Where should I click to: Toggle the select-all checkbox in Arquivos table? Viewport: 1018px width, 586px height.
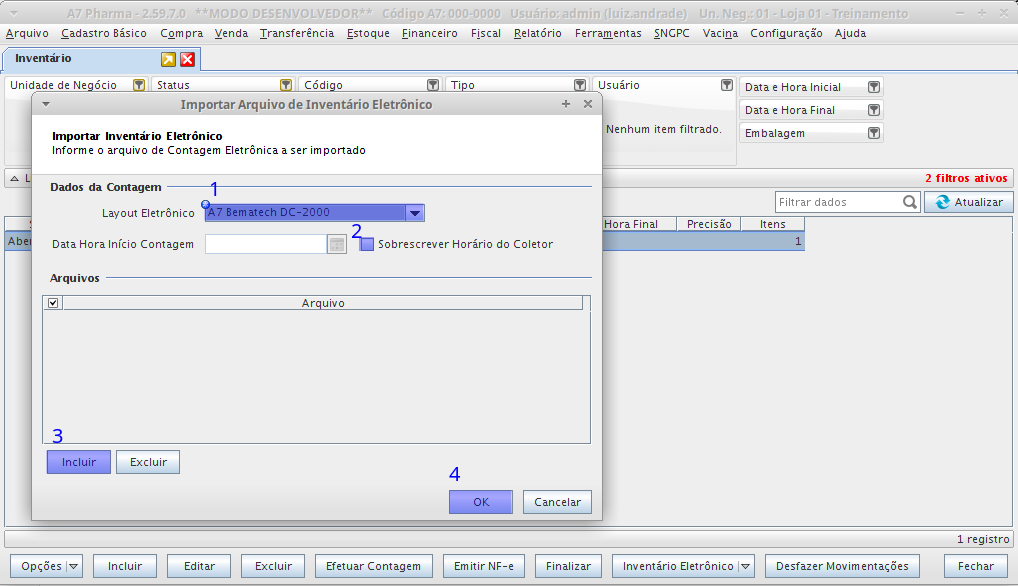(53, 303)
